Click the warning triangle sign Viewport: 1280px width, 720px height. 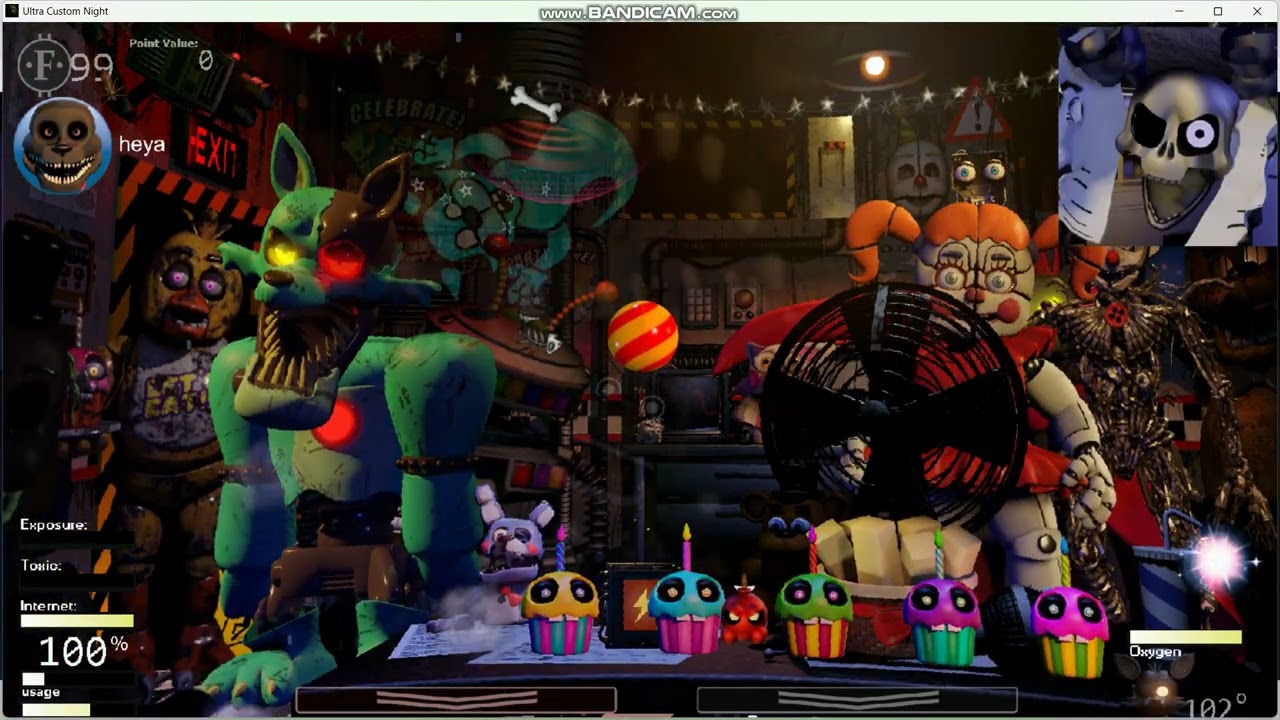click(977, 111)
